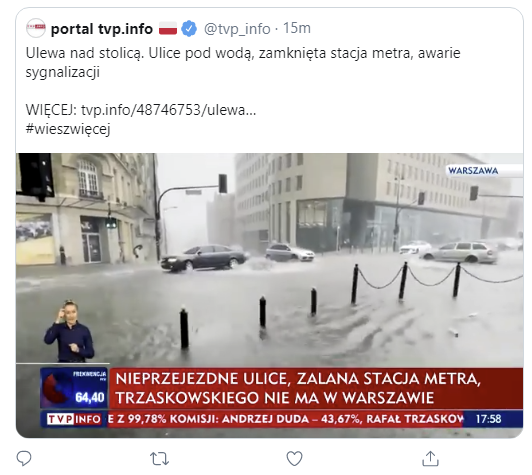Click the red NIEPRZEJEZDNE ULICE headline banner
532x475 pixels.
coord(315,388)
